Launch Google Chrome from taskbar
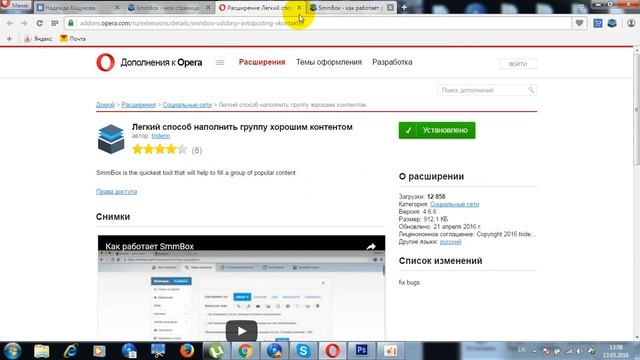This screenshot has height=360, width=640. 245,351
